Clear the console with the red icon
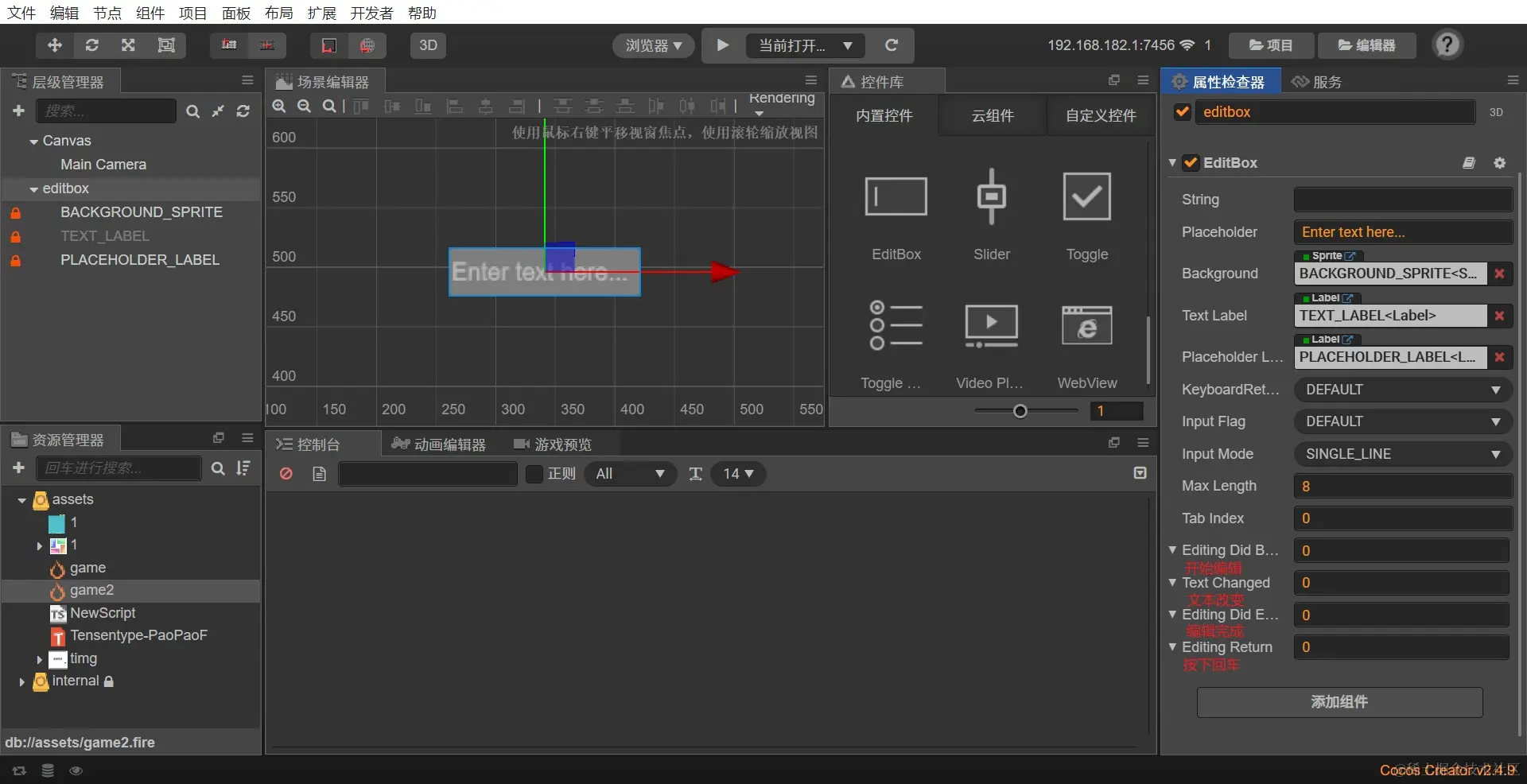This screenshot has width=1527, height=784. point(286,474)
